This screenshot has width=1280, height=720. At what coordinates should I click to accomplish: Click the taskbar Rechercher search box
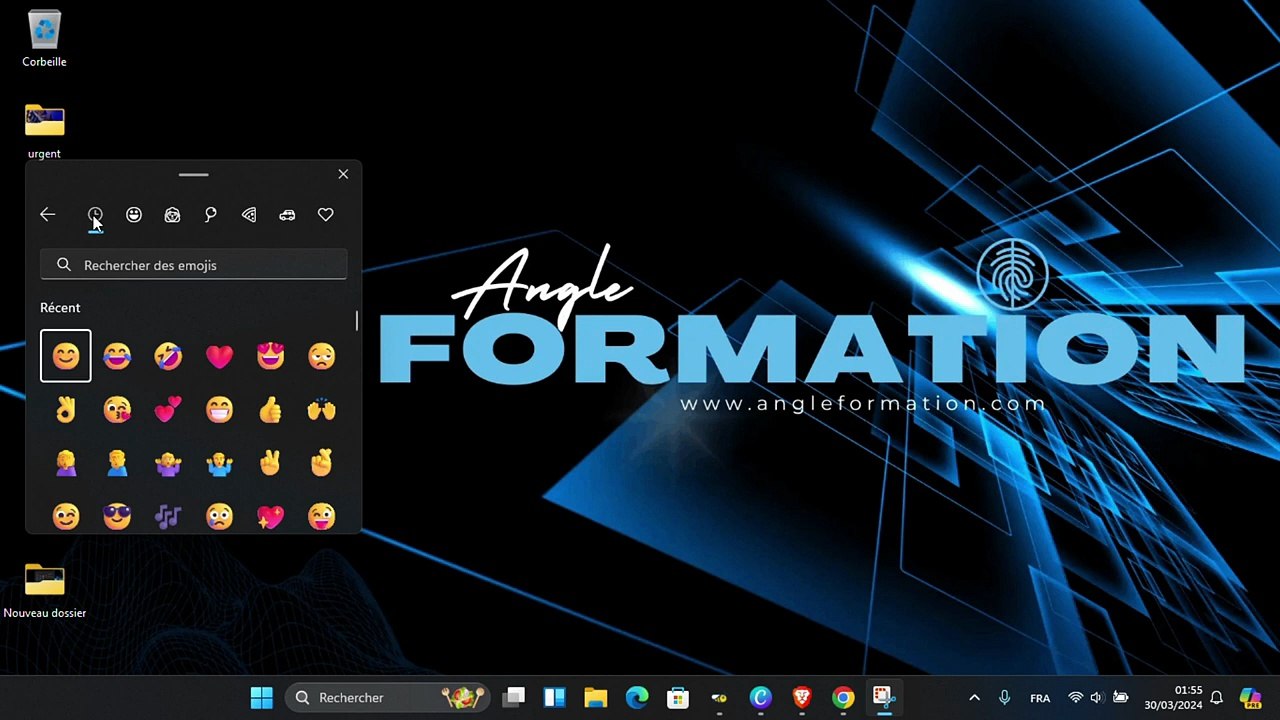coord(389,697)
